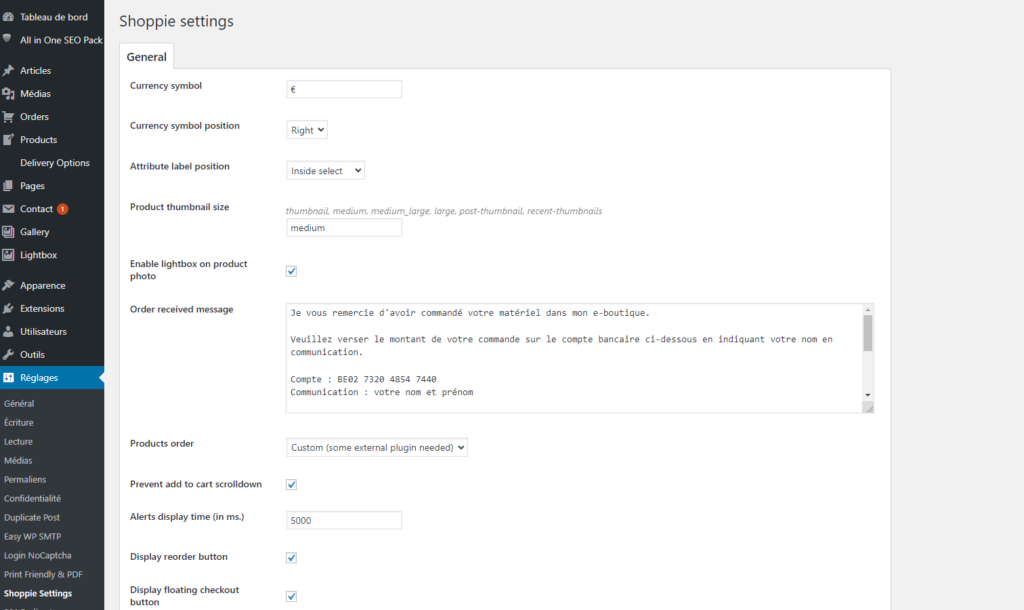1024x610 pixels.
Task: Open Attribute label position dropdown
Action: point(325,170)
